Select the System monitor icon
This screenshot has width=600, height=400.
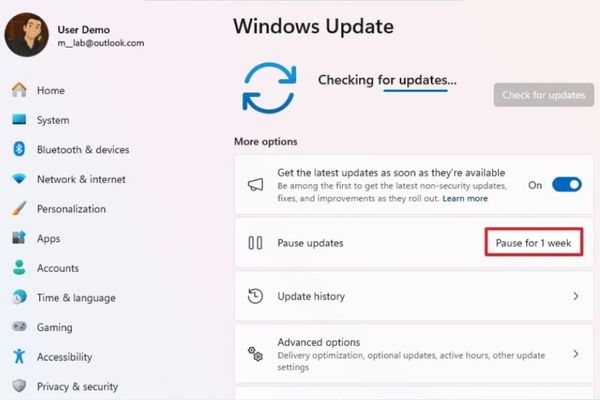(19, 119)
